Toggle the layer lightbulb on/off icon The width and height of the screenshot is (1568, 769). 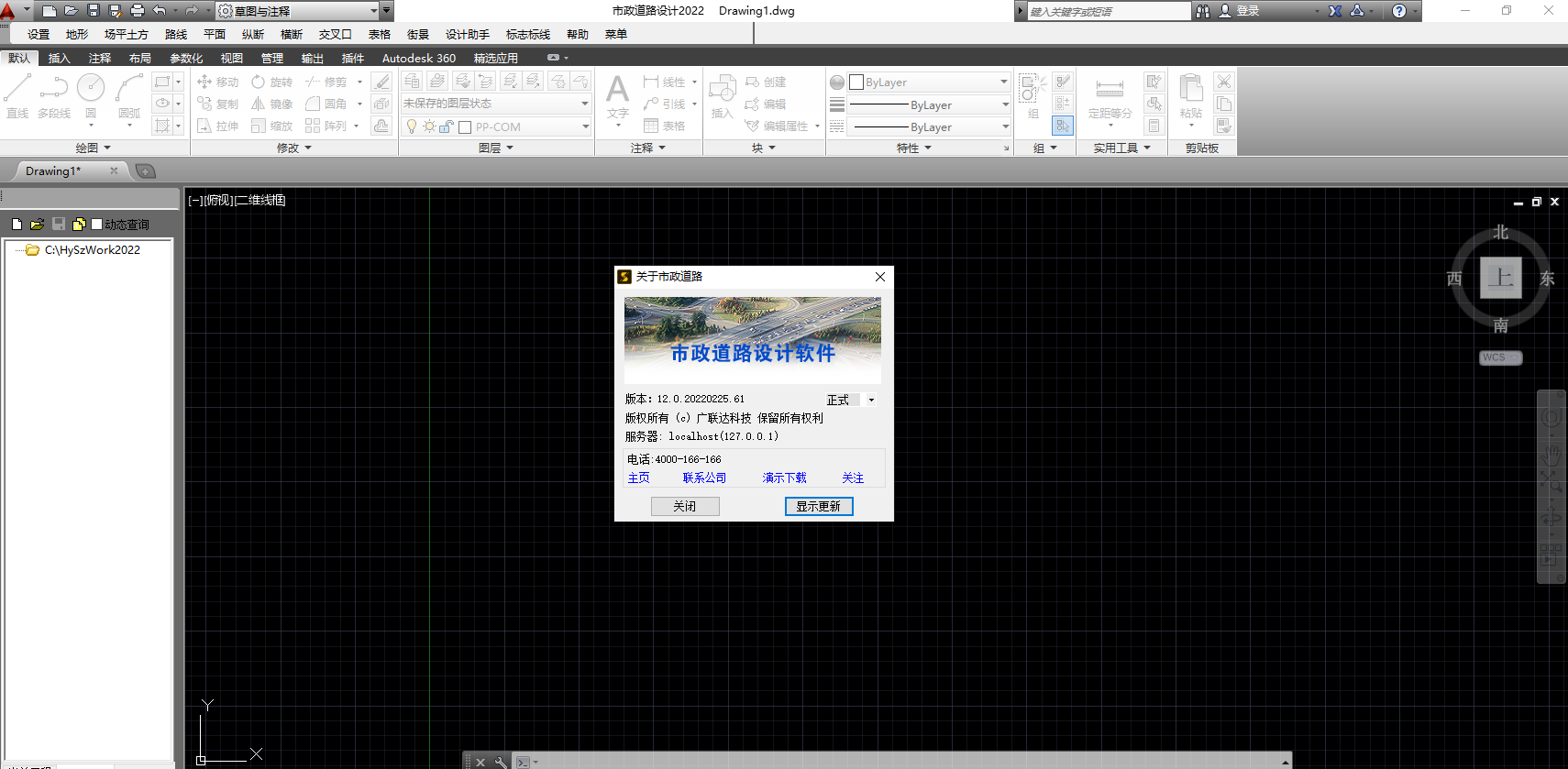pos(412,127)
